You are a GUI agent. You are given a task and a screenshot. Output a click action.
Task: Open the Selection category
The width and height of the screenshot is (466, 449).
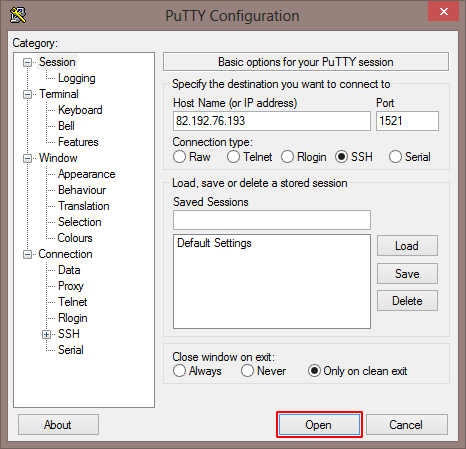[79, 222]
